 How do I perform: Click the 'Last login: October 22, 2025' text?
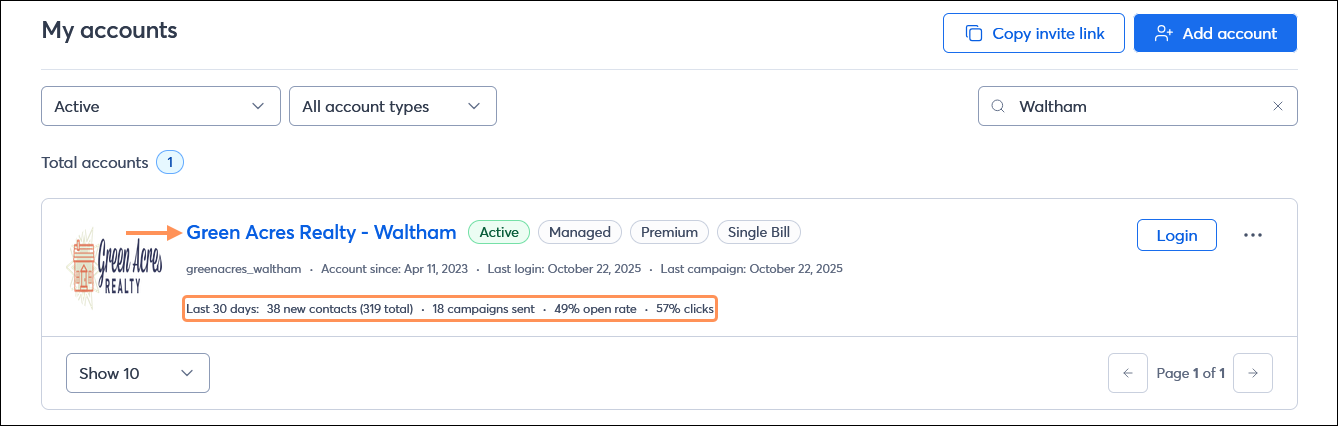[x=563, y=268]
